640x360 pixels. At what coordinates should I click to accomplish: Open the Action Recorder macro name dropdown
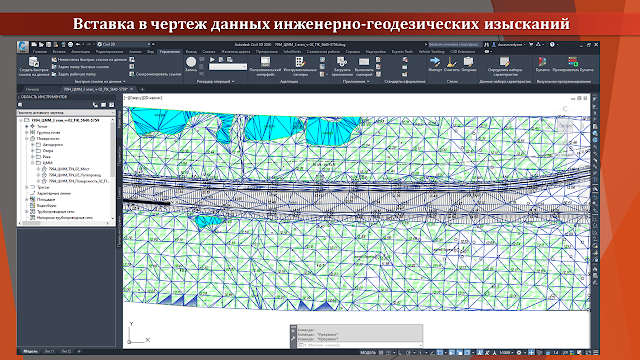tap(228, 67)
